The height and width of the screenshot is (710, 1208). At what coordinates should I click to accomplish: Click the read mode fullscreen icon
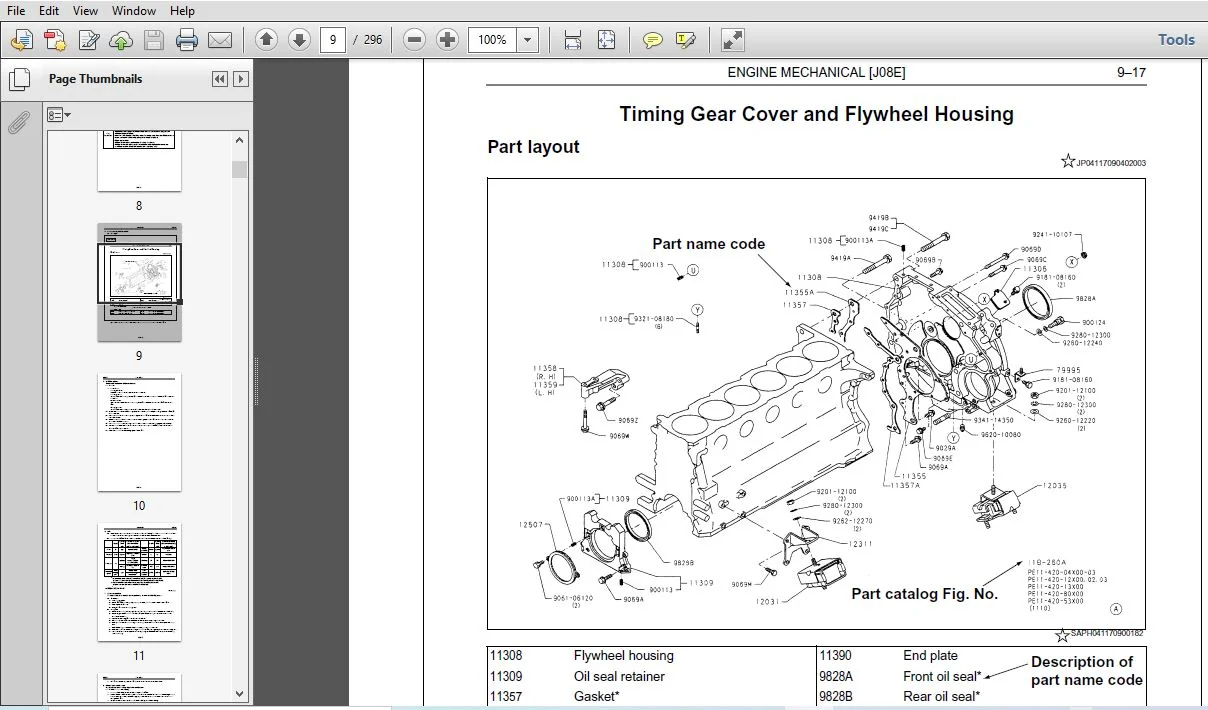(x=733, y=40)
